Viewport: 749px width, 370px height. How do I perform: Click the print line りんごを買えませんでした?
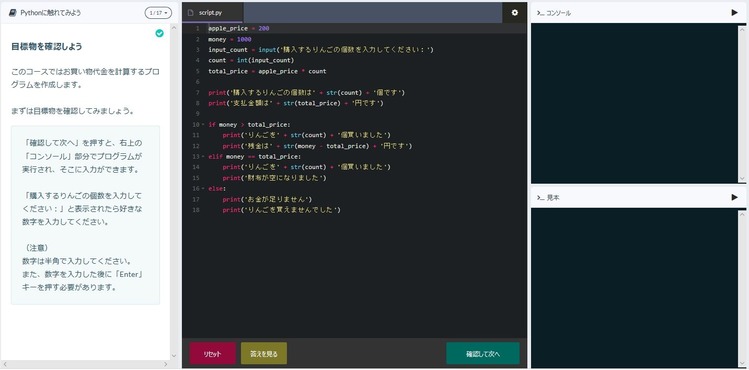(x=282, y=210)
